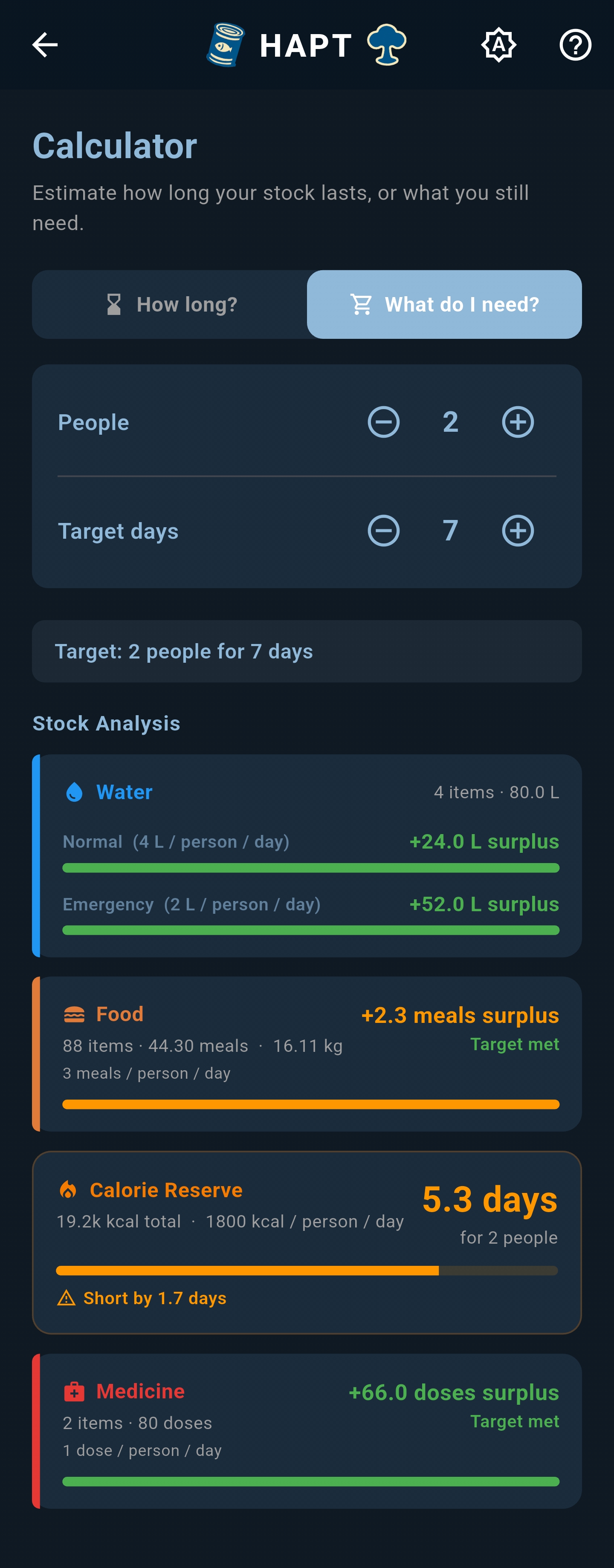Tap the Food burger icon
The height and width of the screenshot is (1568, 614).
pos(74,1014)
